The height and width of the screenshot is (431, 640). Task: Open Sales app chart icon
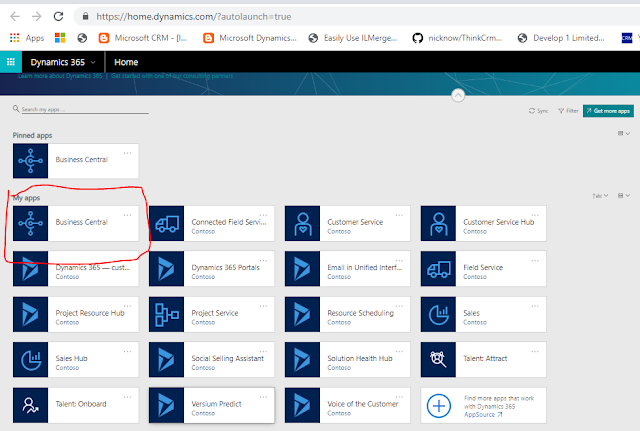tap(438, 314)
